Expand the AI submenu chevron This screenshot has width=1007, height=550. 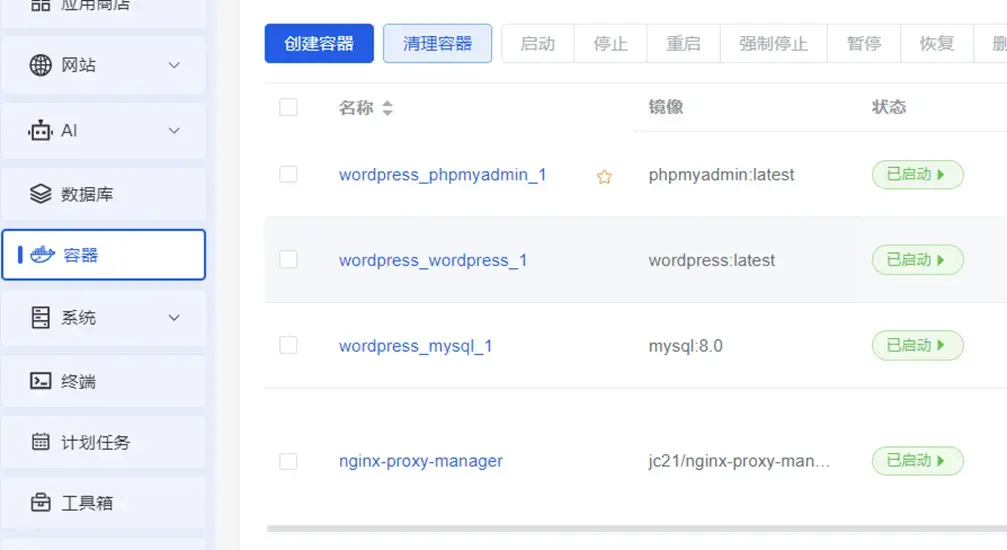(174, 131)
